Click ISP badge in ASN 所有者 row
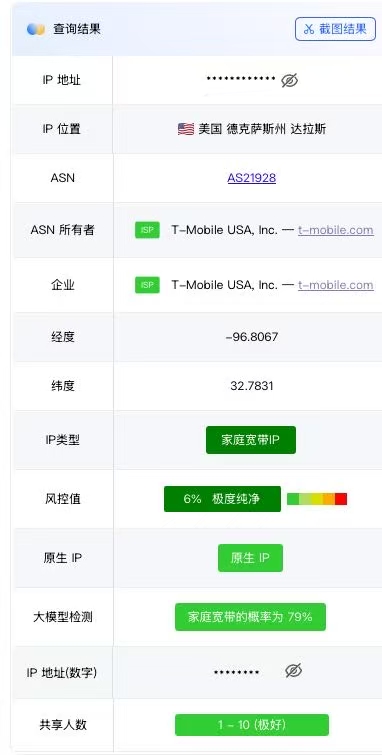This screenshot has width=382, height=755. (x=147, y=230)
